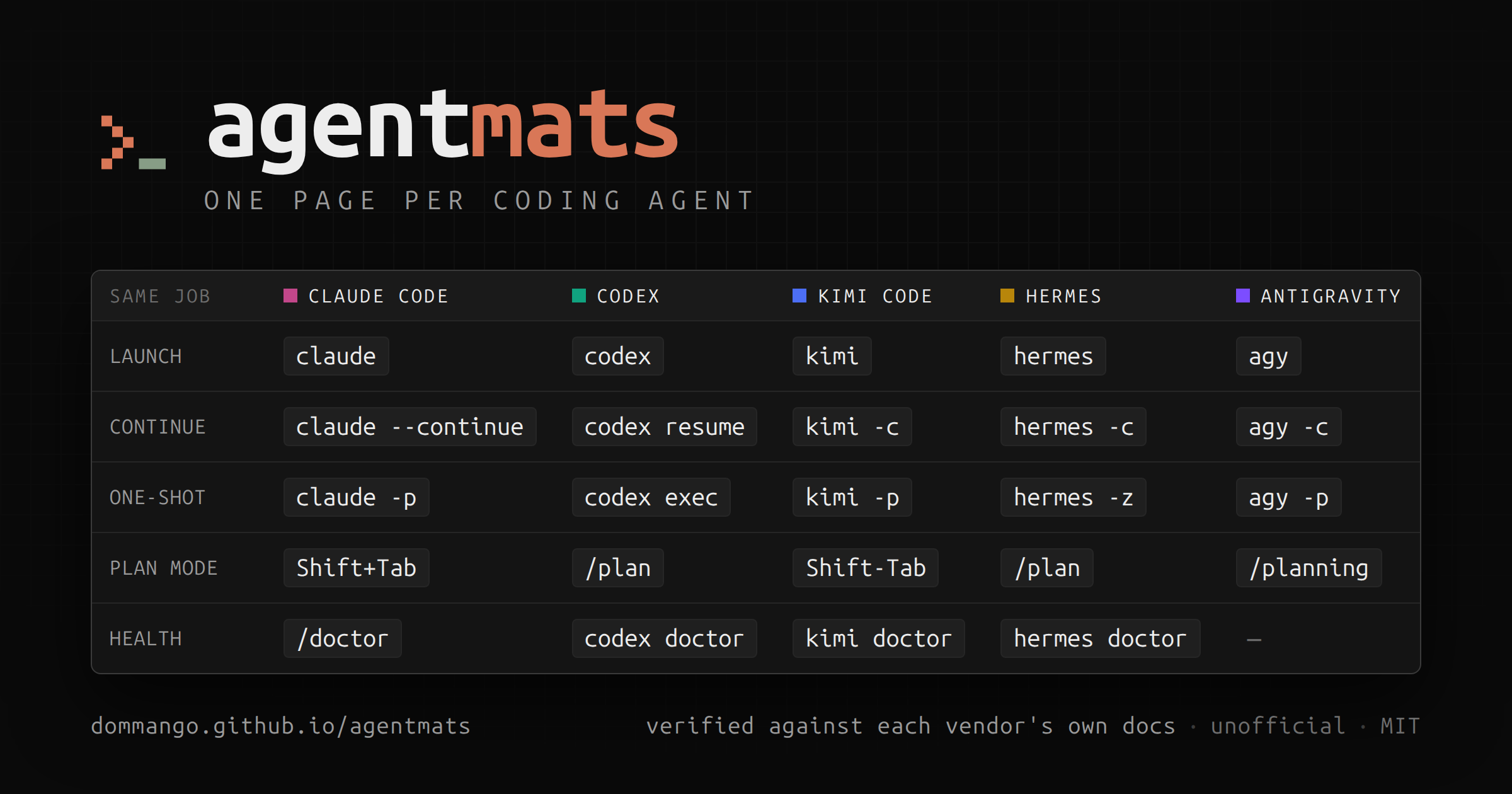This screenshot has height=794, width=1512.
Task: Click the 'hermes -z' command chip
Action: (x=1074, y=497)
